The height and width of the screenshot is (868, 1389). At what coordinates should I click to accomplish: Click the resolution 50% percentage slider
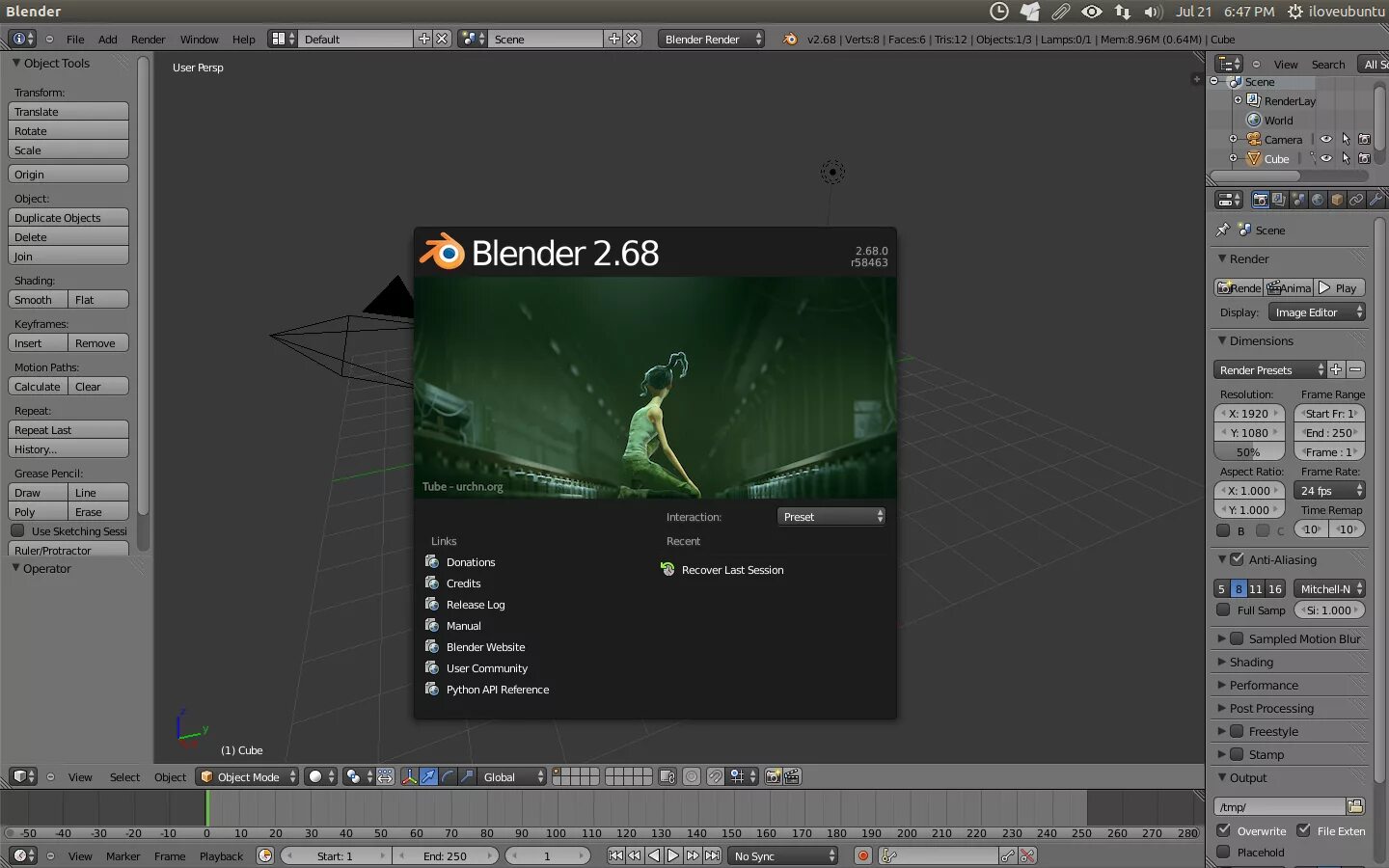1249,451
